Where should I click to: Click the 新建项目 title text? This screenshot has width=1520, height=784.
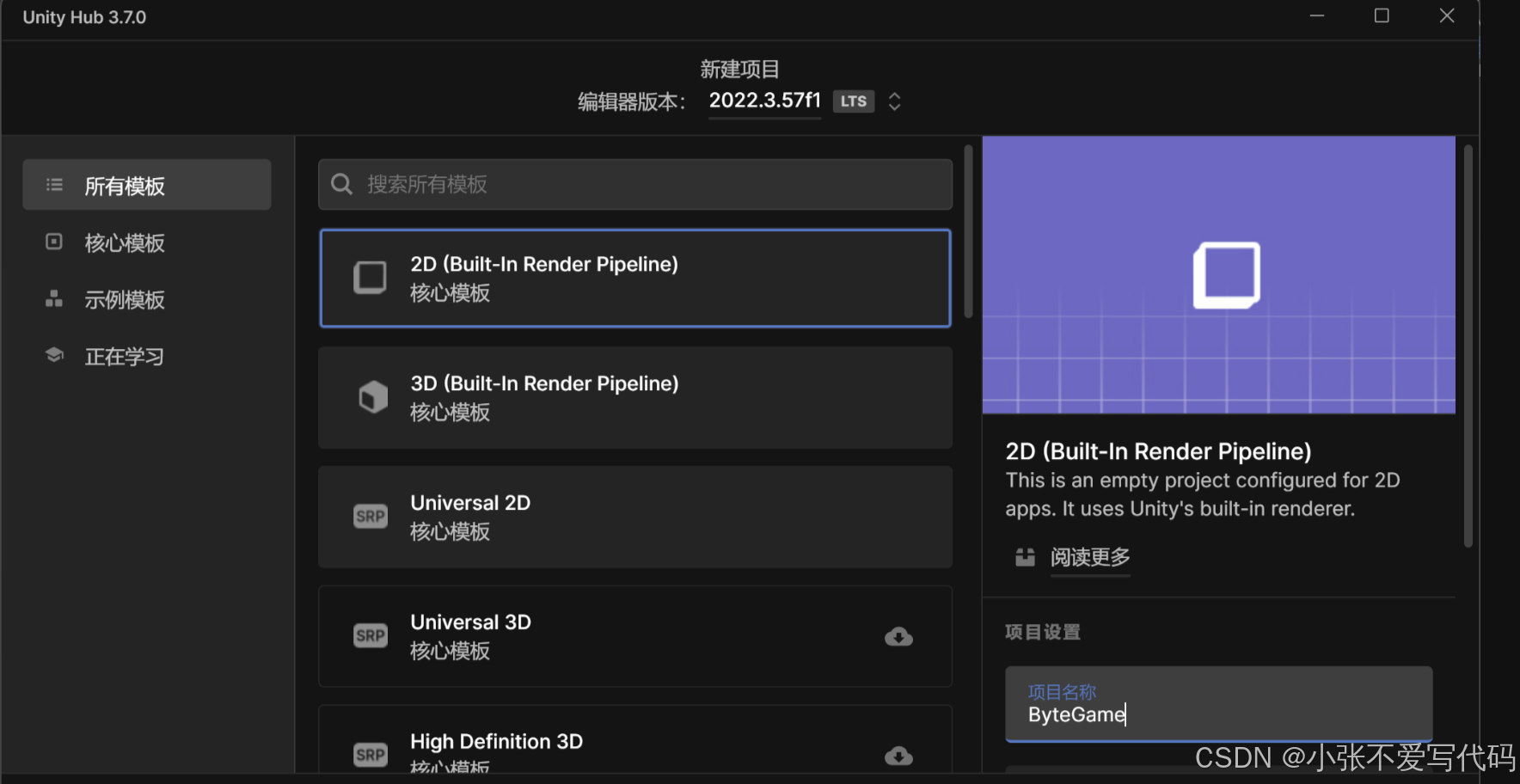click(x=739, y=69)
